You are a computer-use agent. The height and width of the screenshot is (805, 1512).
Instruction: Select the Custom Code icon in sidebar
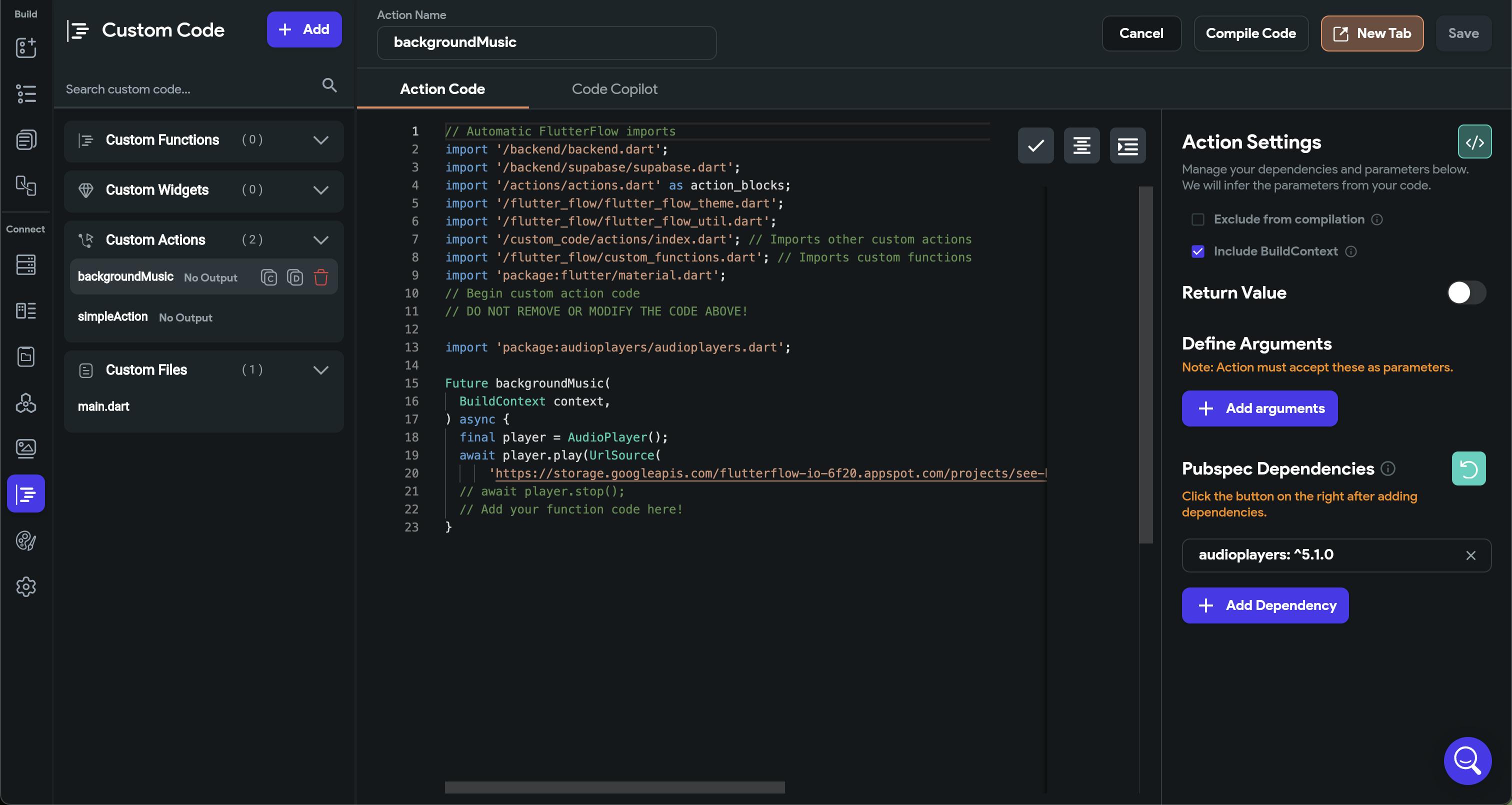[26, 494]
